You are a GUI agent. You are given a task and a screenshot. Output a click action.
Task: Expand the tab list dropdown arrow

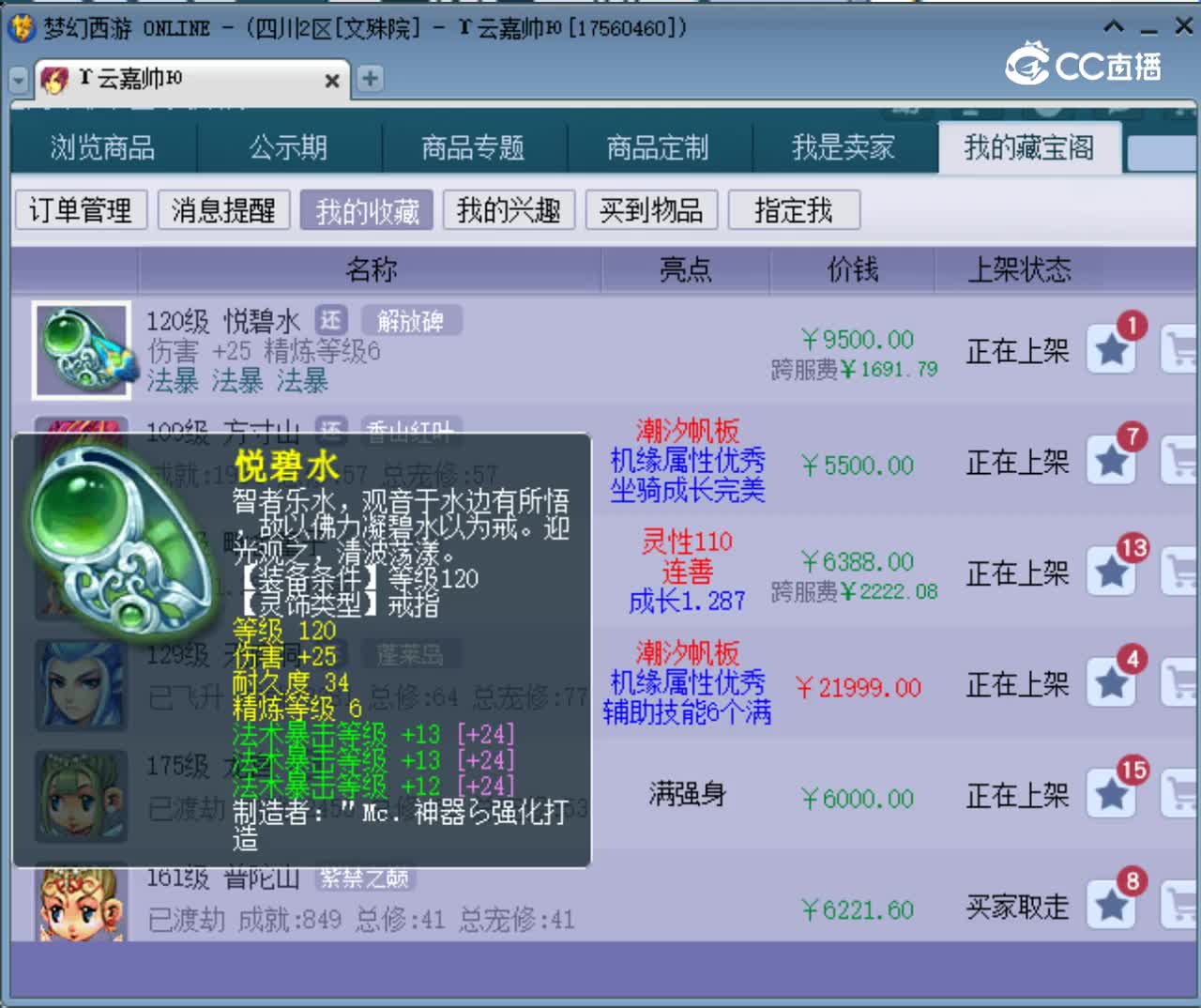(x=19, y=80)
